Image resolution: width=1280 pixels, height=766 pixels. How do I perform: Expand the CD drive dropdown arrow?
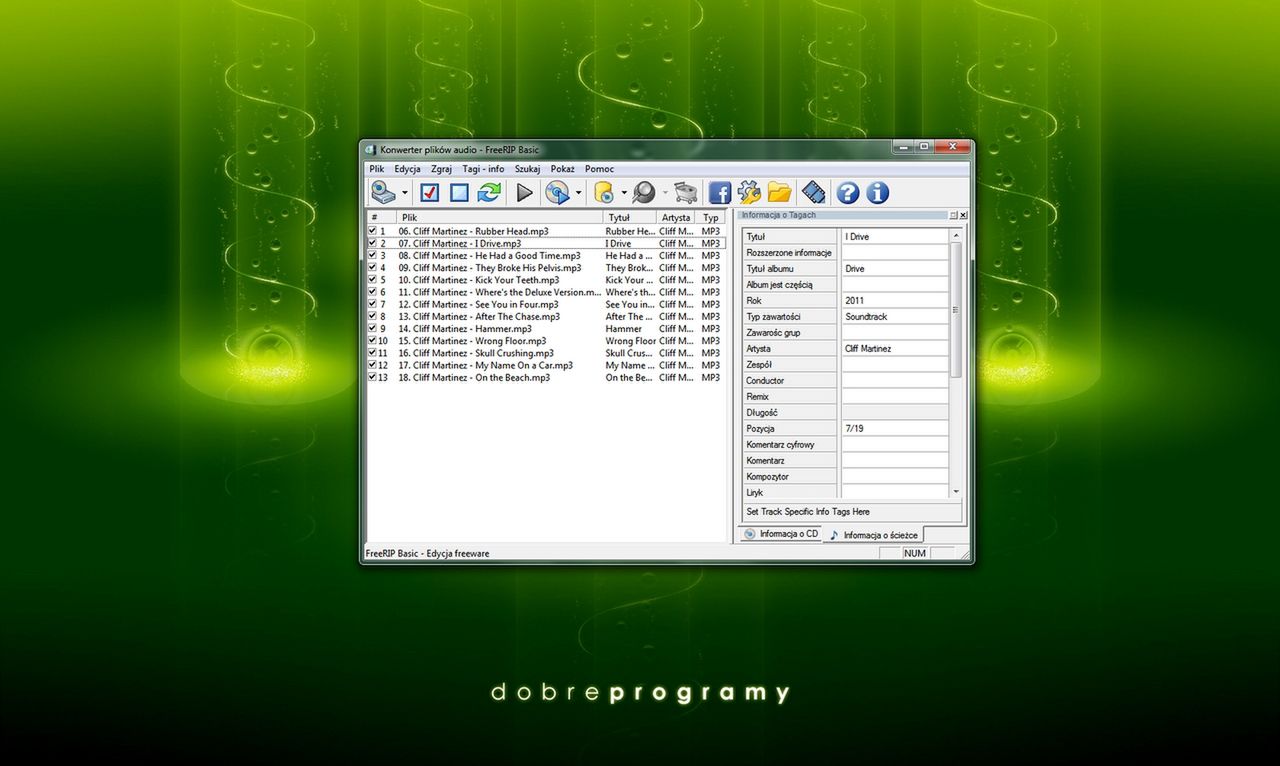(405, 192)
